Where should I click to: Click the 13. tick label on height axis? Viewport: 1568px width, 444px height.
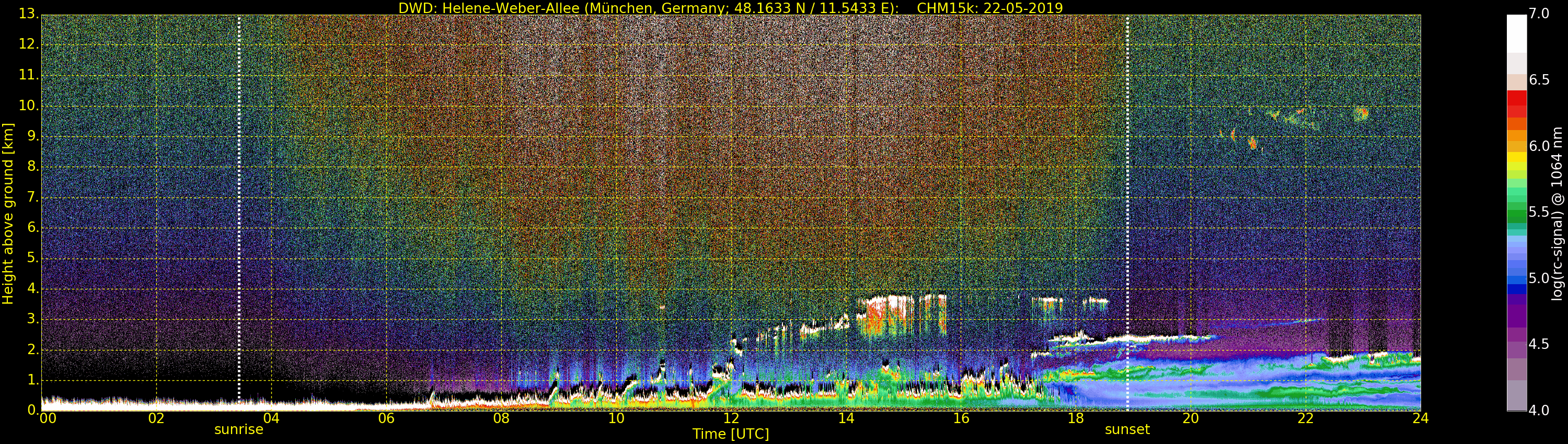click(27, 14)
